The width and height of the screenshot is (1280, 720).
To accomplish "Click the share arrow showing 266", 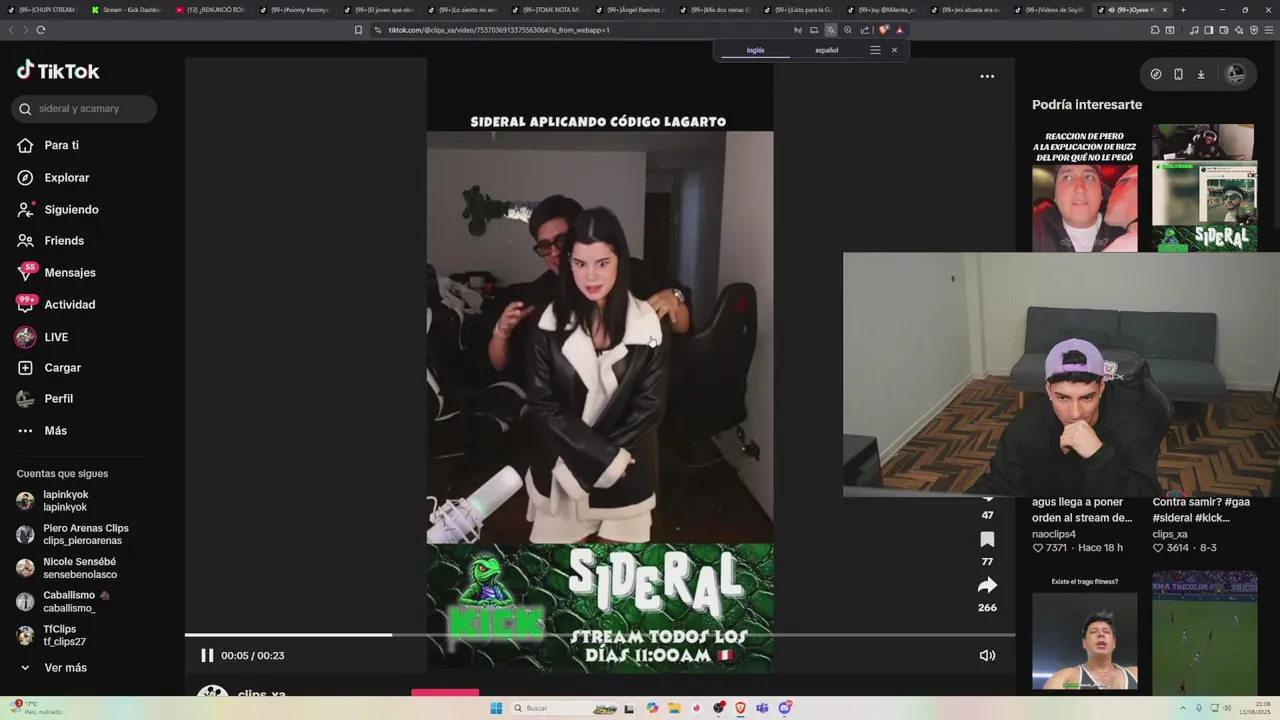I will point(987,585).
